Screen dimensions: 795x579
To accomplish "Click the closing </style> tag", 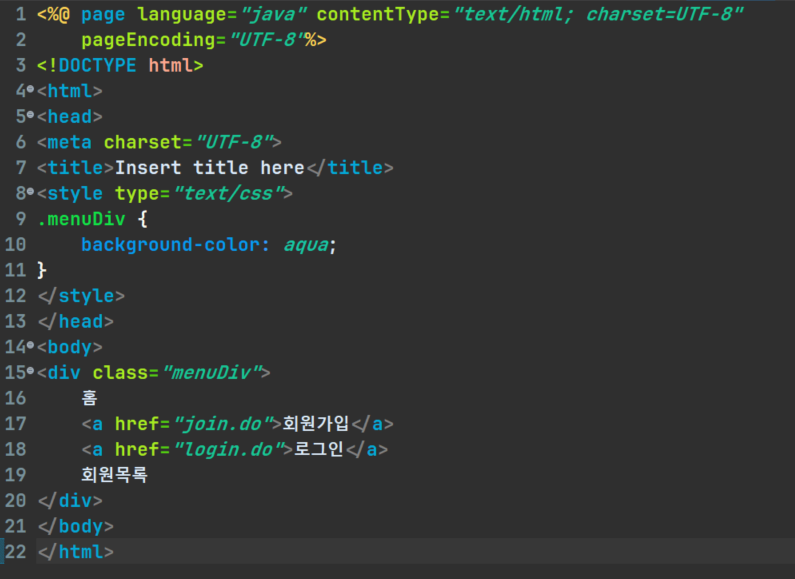I will coord(81,296).
